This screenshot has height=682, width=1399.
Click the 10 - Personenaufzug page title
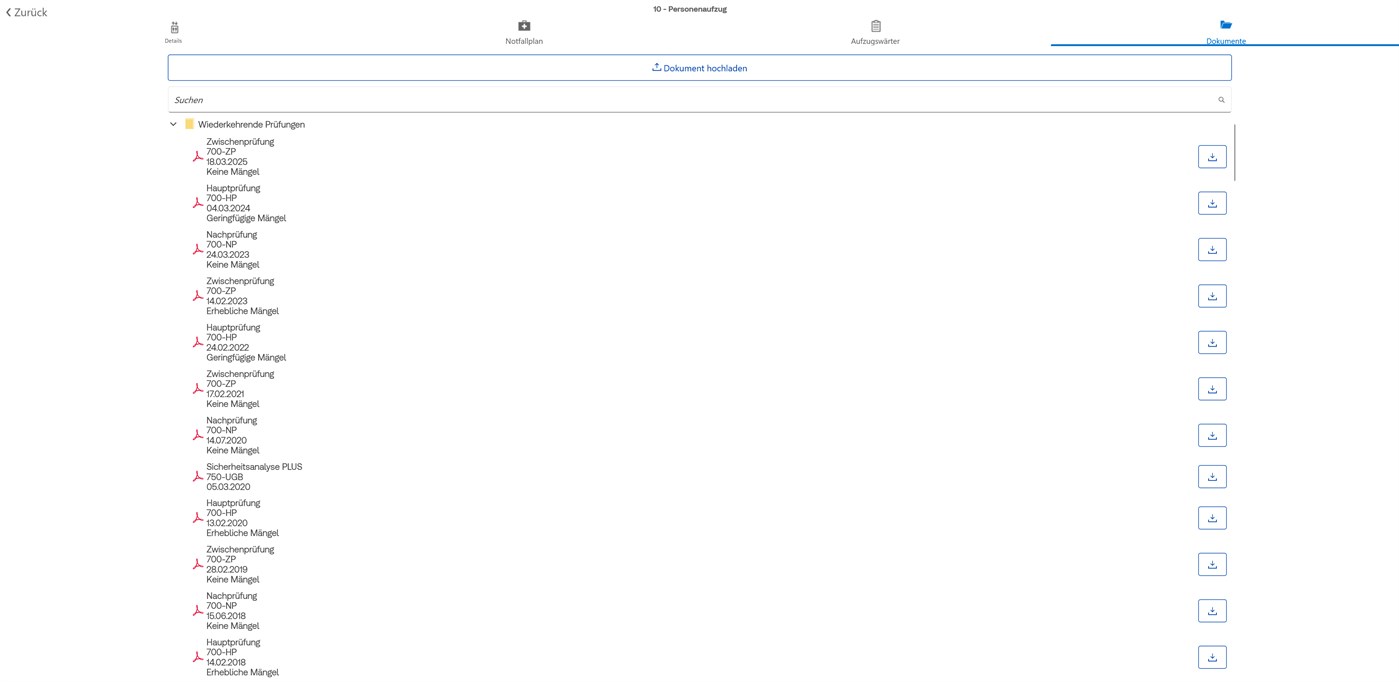point(690,9)
